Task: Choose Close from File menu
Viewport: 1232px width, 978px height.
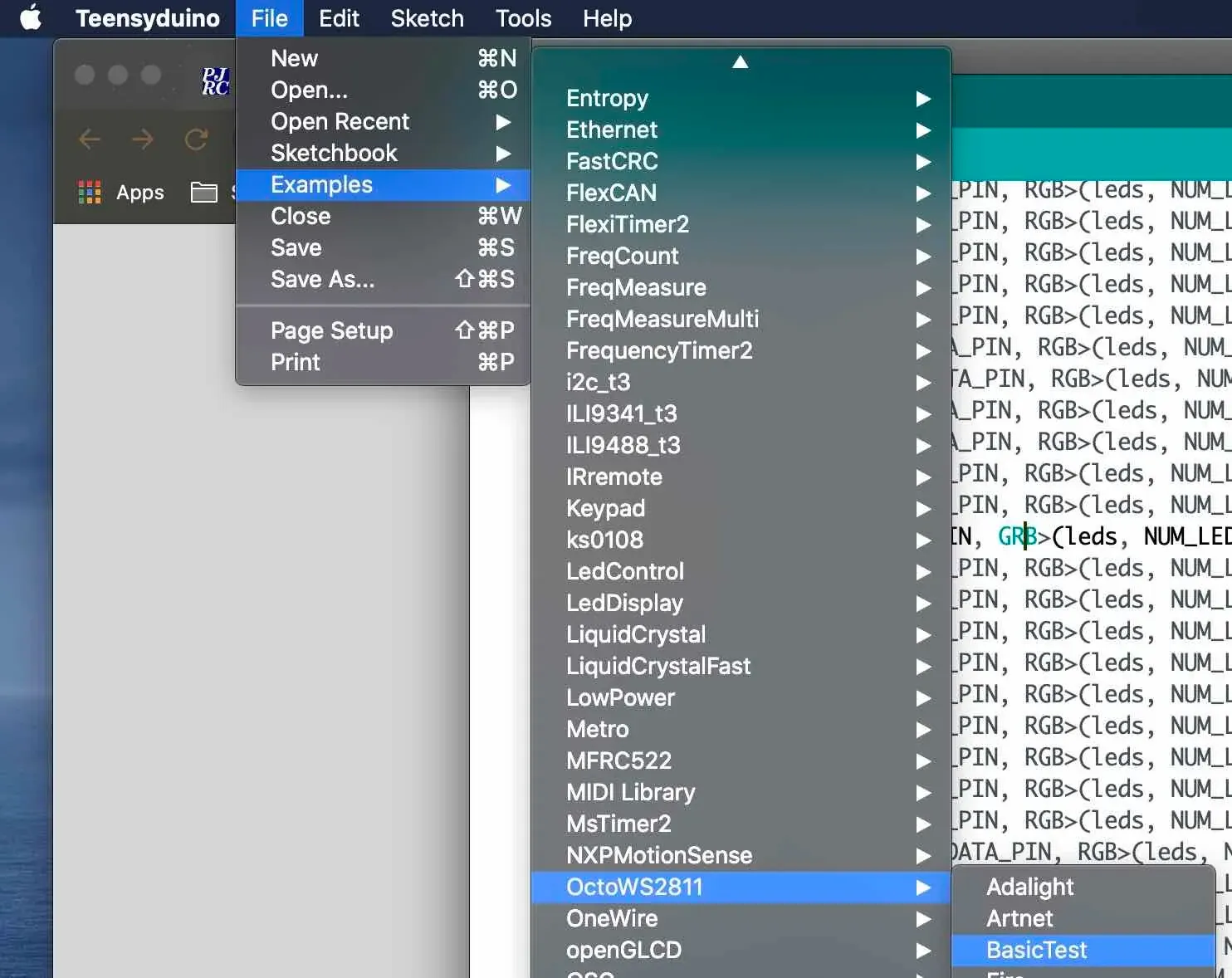Action: (x=383, y=216)
